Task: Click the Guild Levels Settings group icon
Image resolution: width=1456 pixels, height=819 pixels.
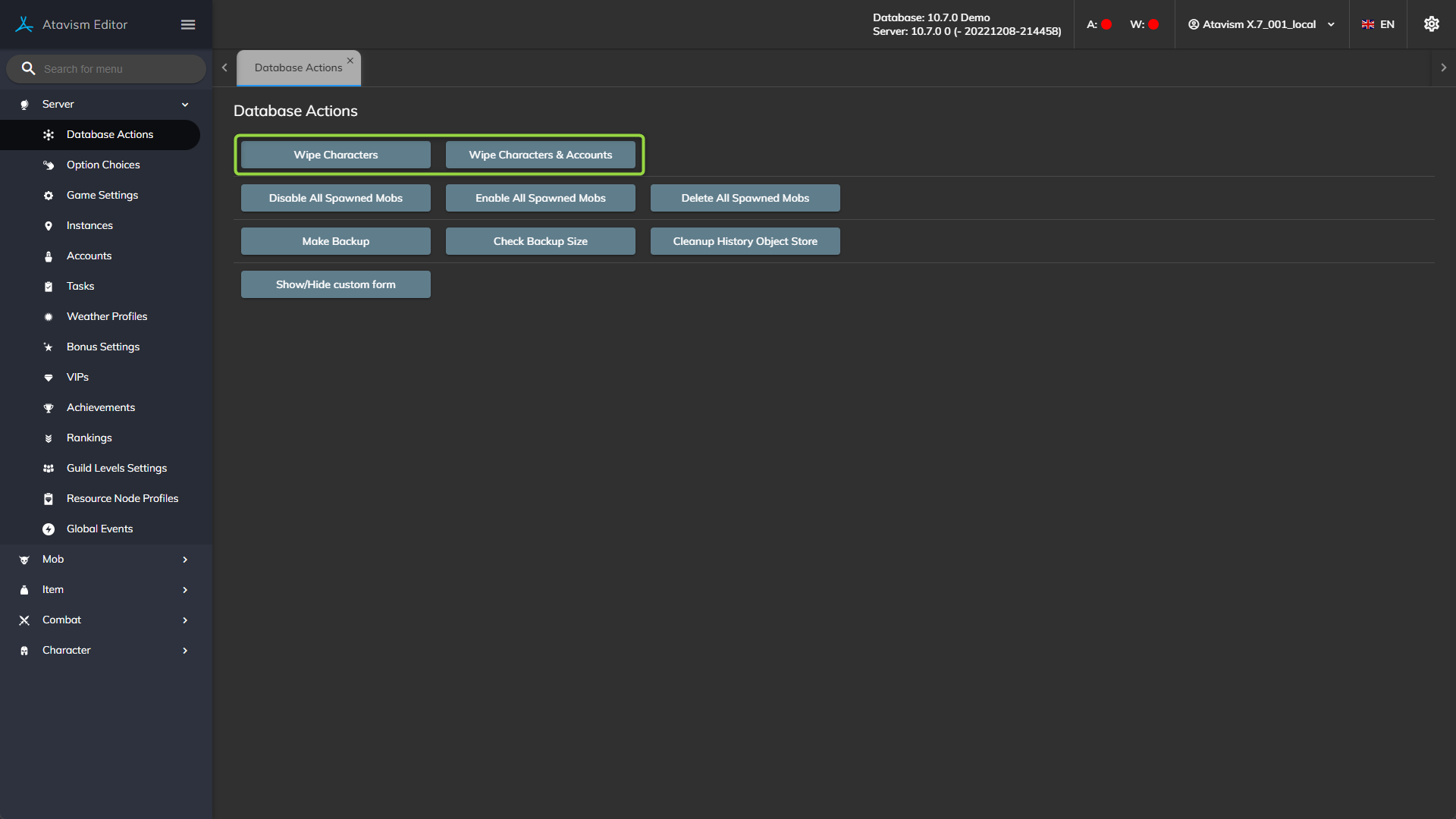Action: [x=49, y=469]
